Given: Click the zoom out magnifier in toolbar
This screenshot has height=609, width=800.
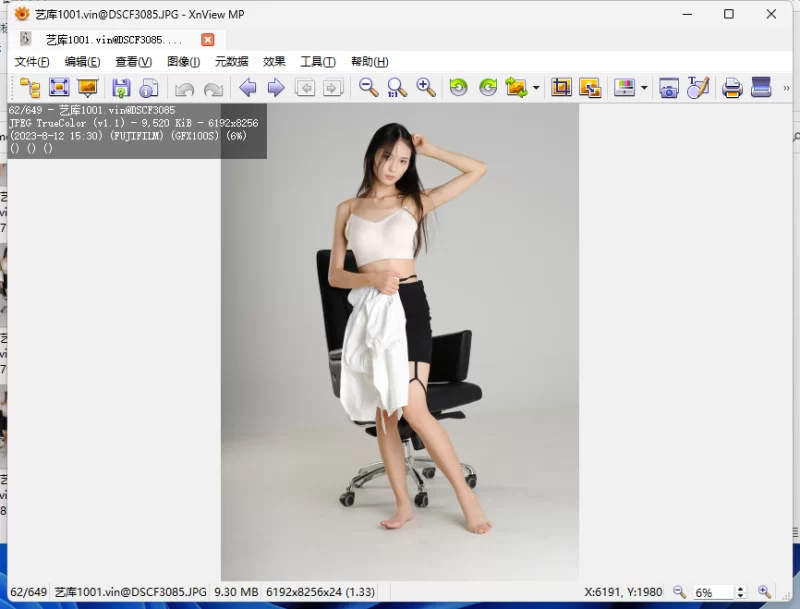Looking at the screenshot, I should pos(368,88).
